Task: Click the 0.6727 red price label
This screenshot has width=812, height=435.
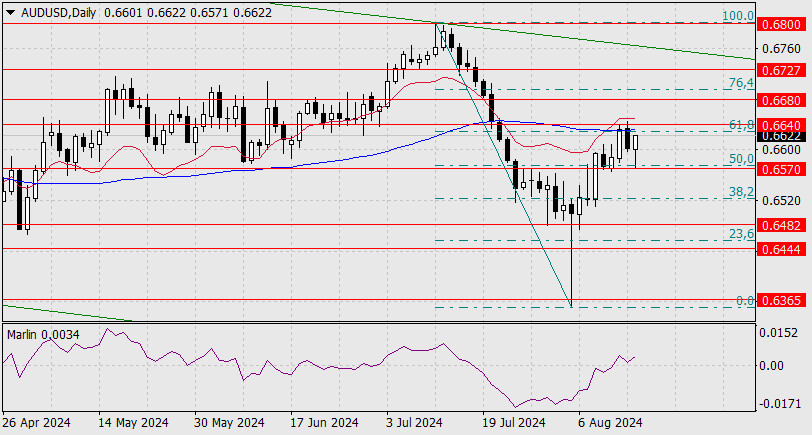Action: (x=782, y=69)
